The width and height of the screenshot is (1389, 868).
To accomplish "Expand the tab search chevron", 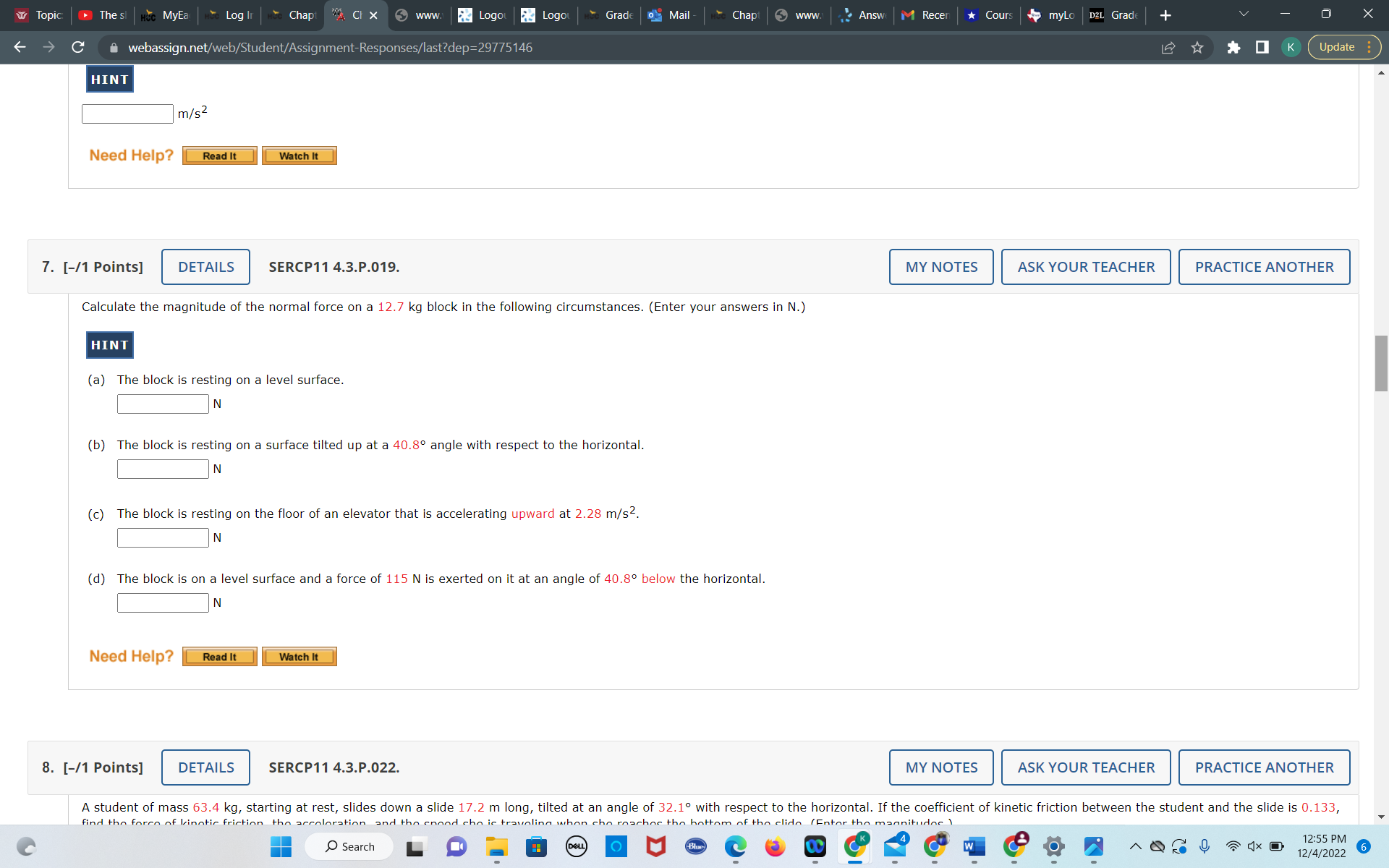I will 1244,14.
